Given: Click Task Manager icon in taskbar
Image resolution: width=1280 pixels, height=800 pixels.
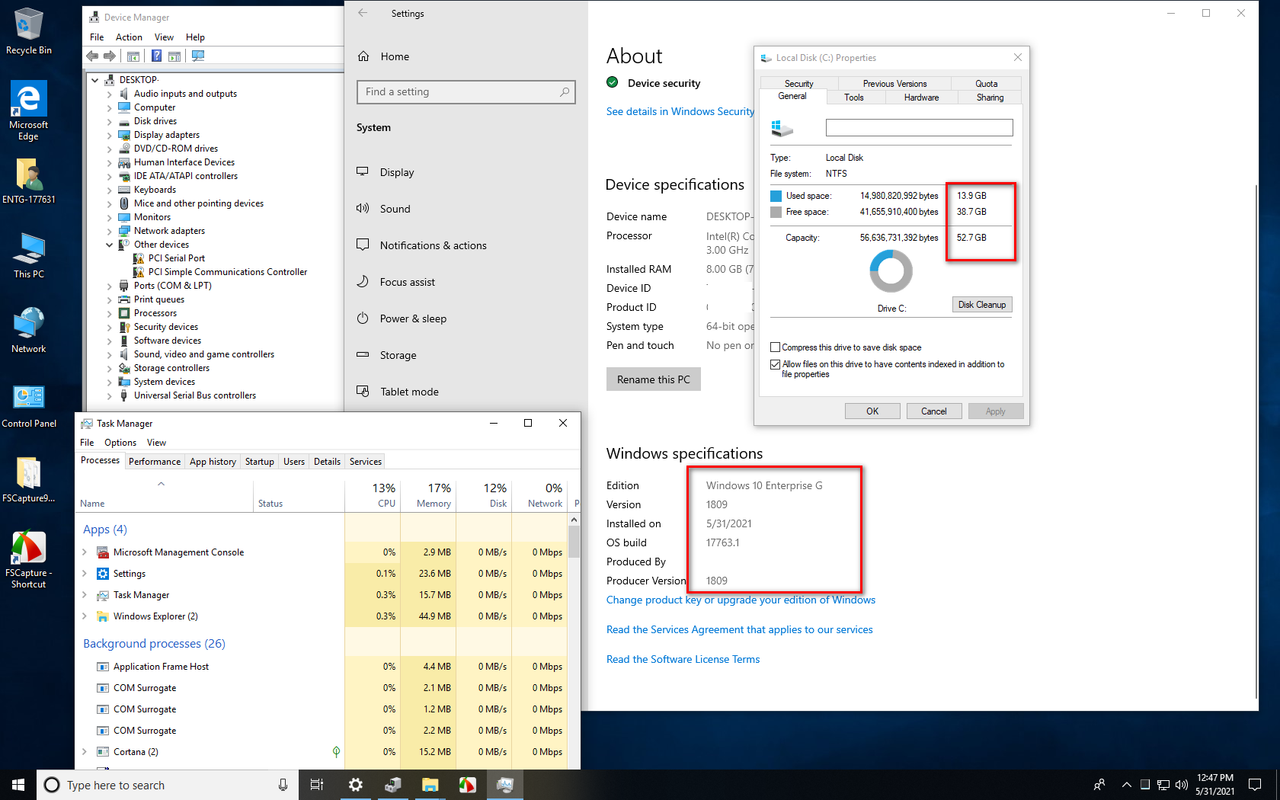Looking at the screenshot, I should click(x=505, y=785).
